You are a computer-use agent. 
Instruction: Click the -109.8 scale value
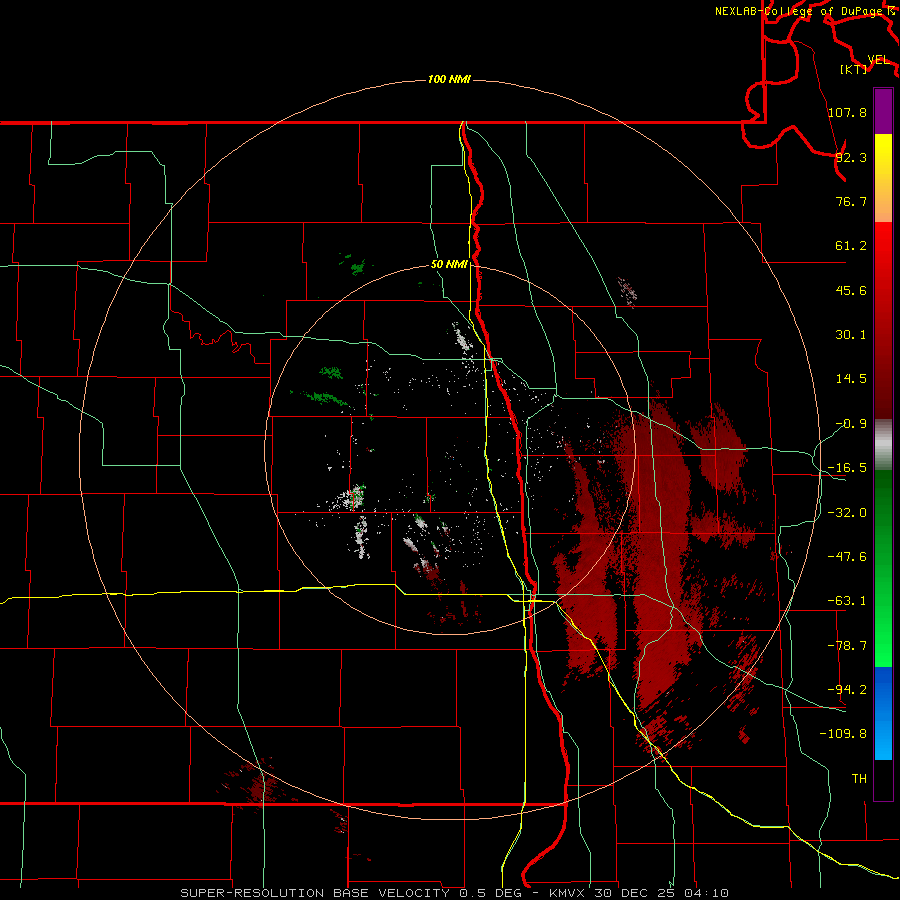(x=843, y=734)
